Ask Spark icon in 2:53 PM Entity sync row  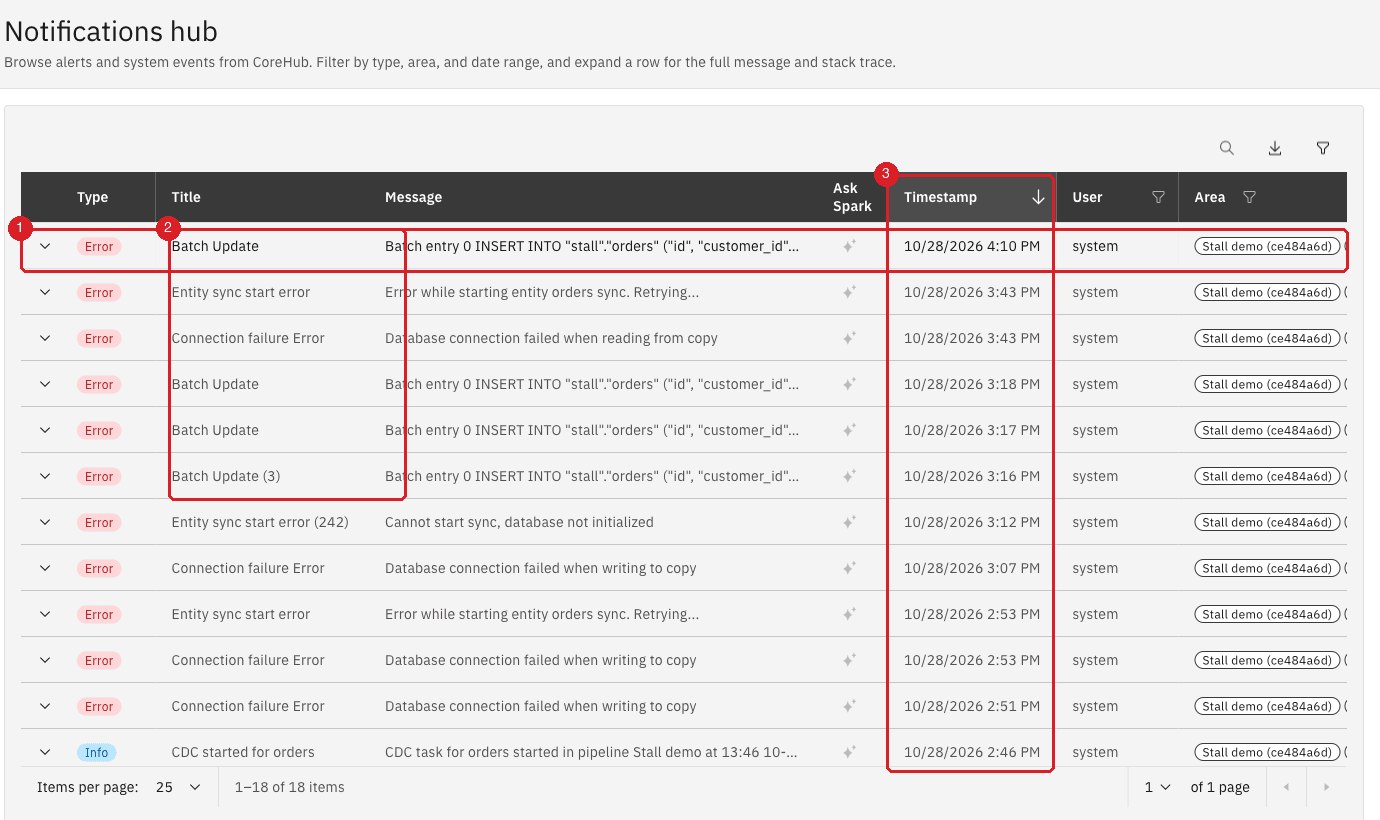[849, 614]
